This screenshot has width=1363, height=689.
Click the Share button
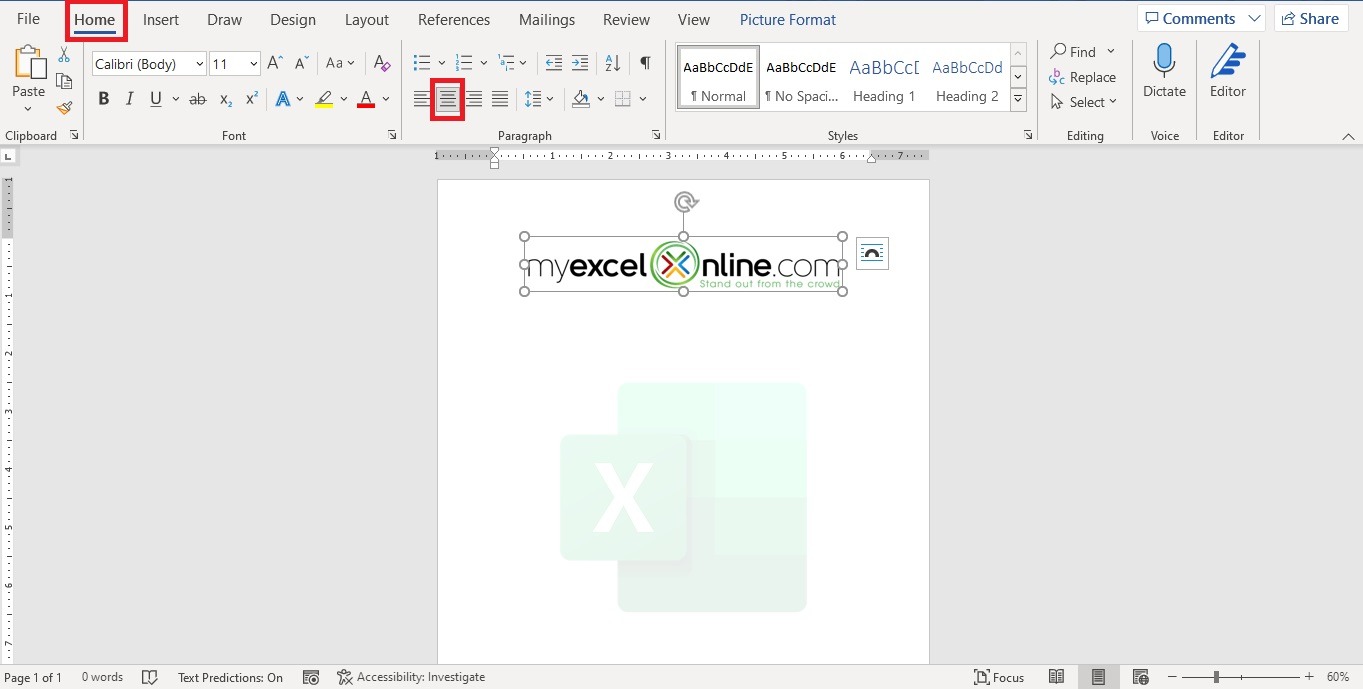(1311, 18)
